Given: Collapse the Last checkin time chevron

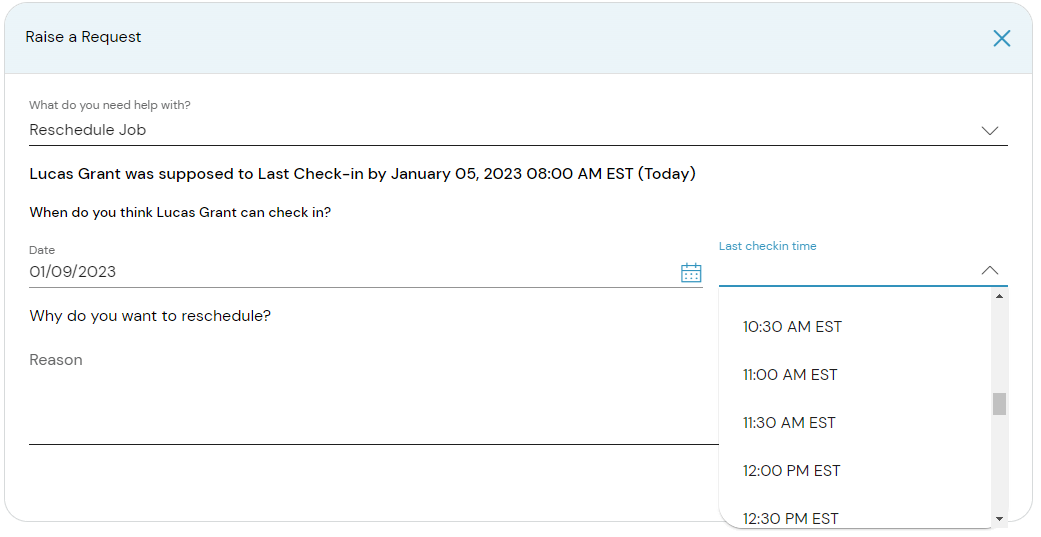Looking at the screenshot, I should pyautogui.click(x=990, y=270).
